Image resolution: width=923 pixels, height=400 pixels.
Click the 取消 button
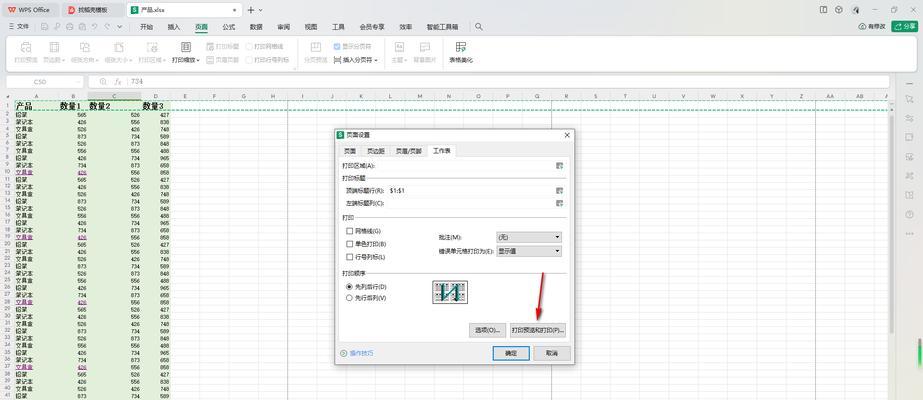click(552, 353)
